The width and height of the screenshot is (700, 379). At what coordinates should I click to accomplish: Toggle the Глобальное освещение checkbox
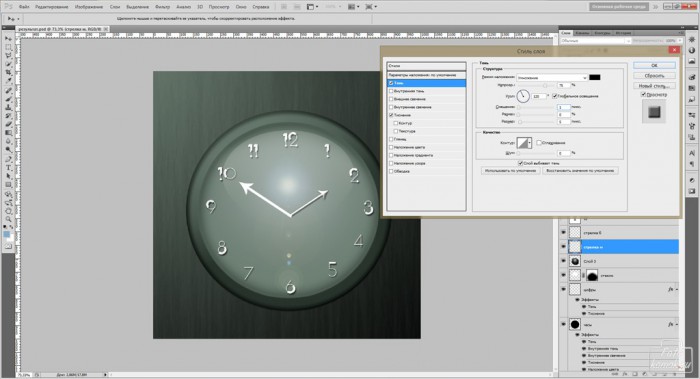point(554,96)
